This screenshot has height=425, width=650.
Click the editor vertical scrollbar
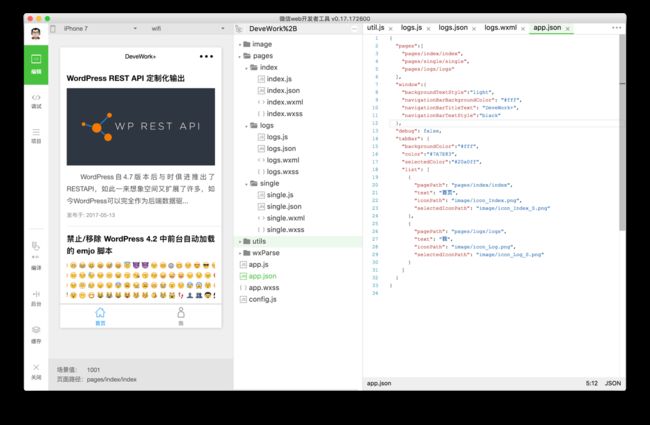tap(622, 133)
